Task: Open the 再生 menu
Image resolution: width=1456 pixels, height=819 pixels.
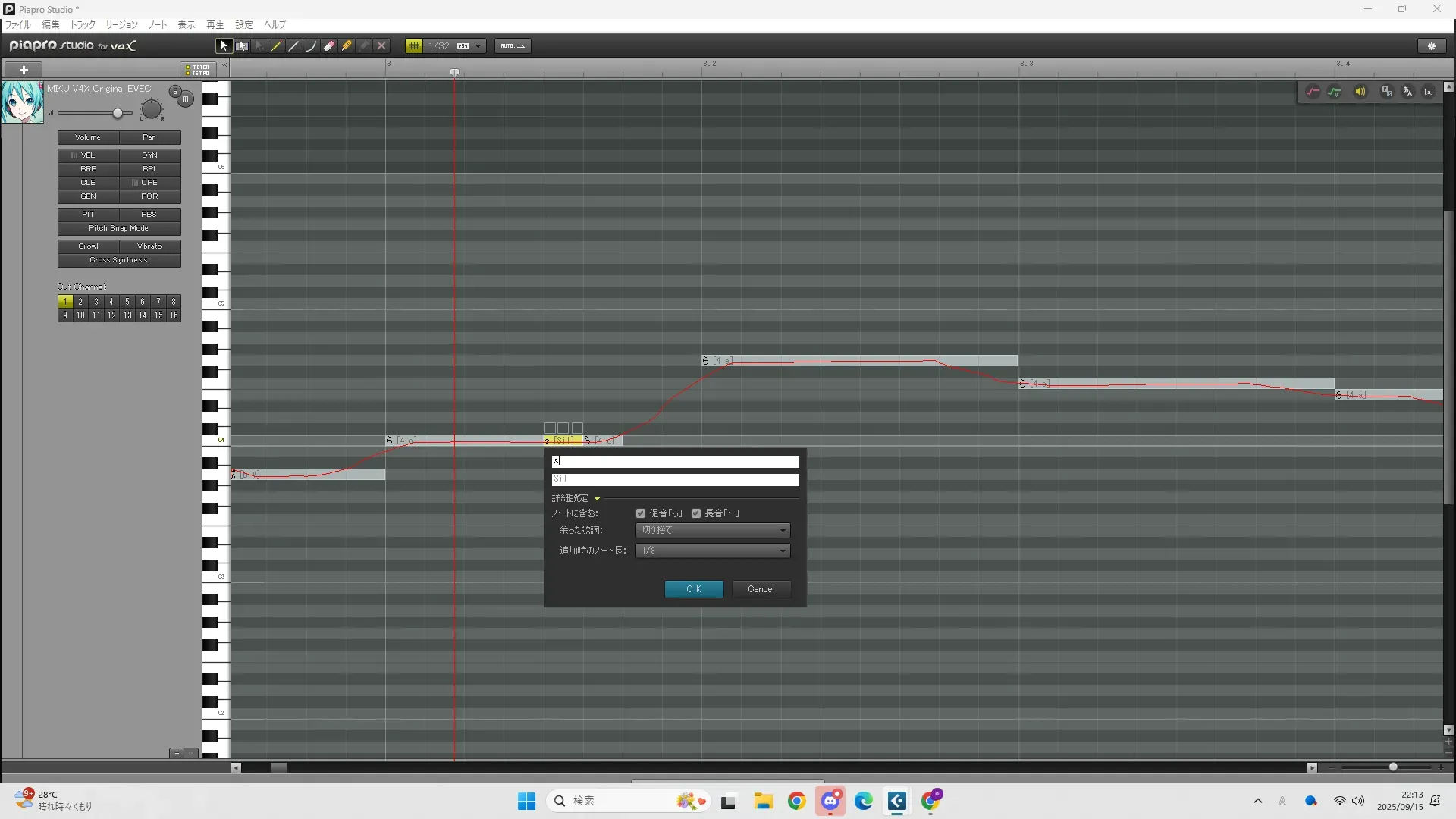Action: [x=215, y=25]
